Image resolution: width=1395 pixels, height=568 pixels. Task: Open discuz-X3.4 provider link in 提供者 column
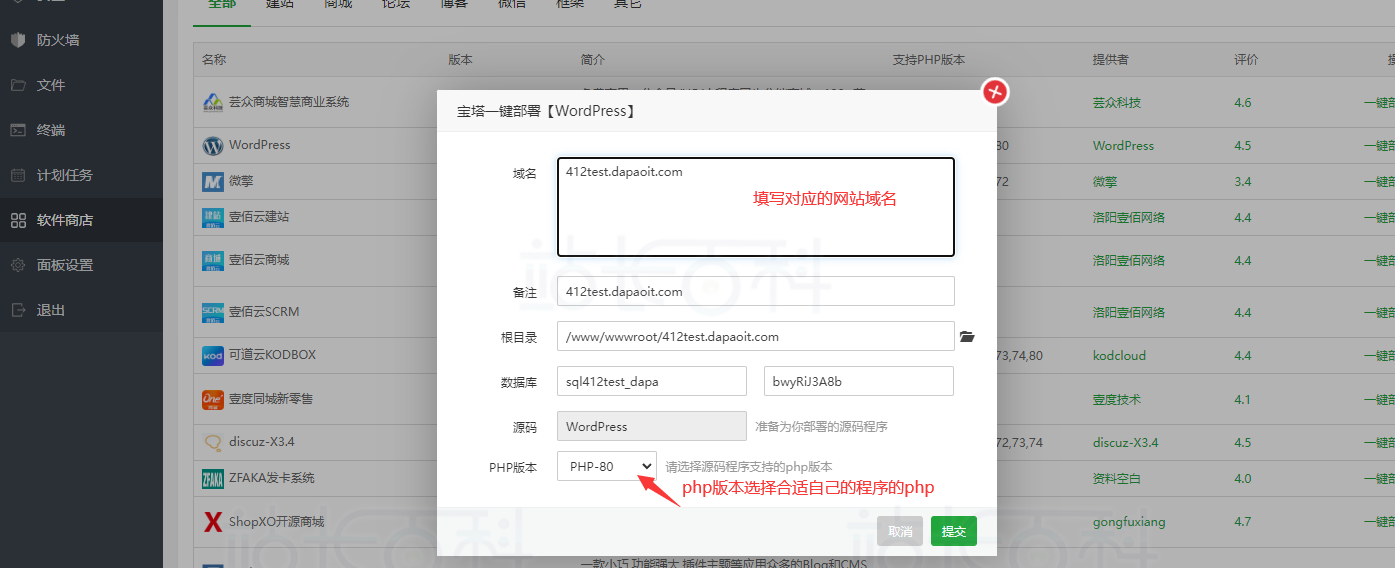coord(1126,442)
